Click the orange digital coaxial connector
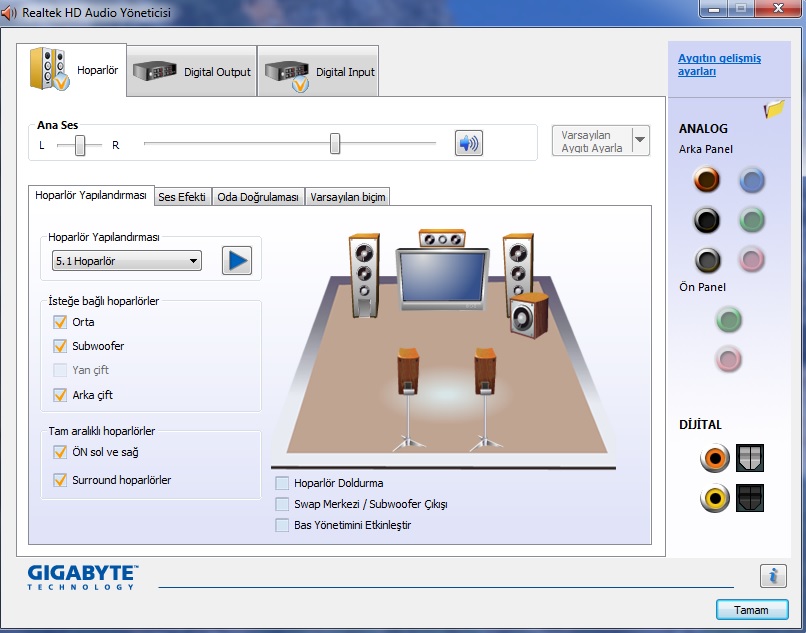 click(715, 458)
